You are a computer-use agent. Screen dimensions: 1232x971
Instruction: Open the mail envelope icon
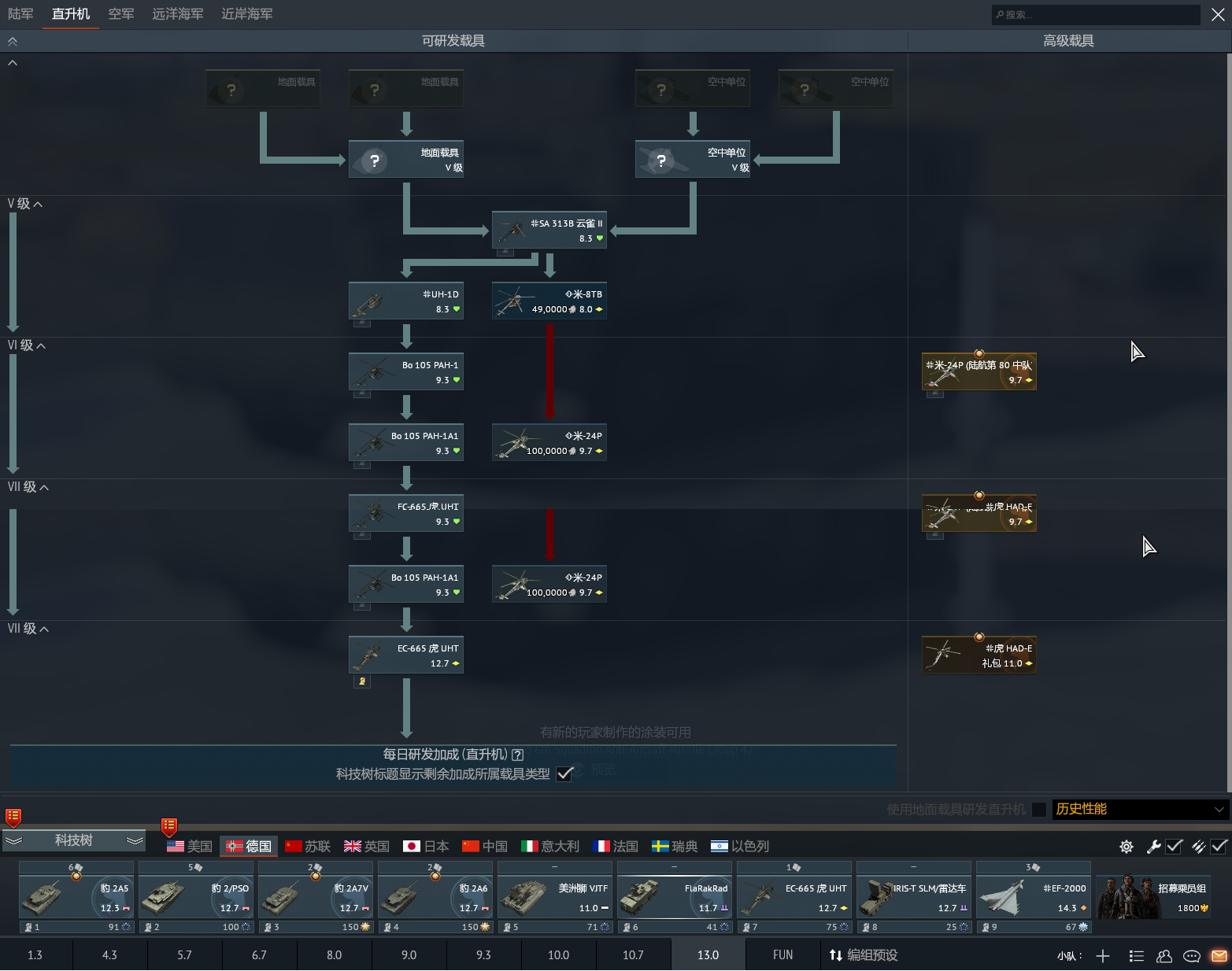coord(1219,956)
